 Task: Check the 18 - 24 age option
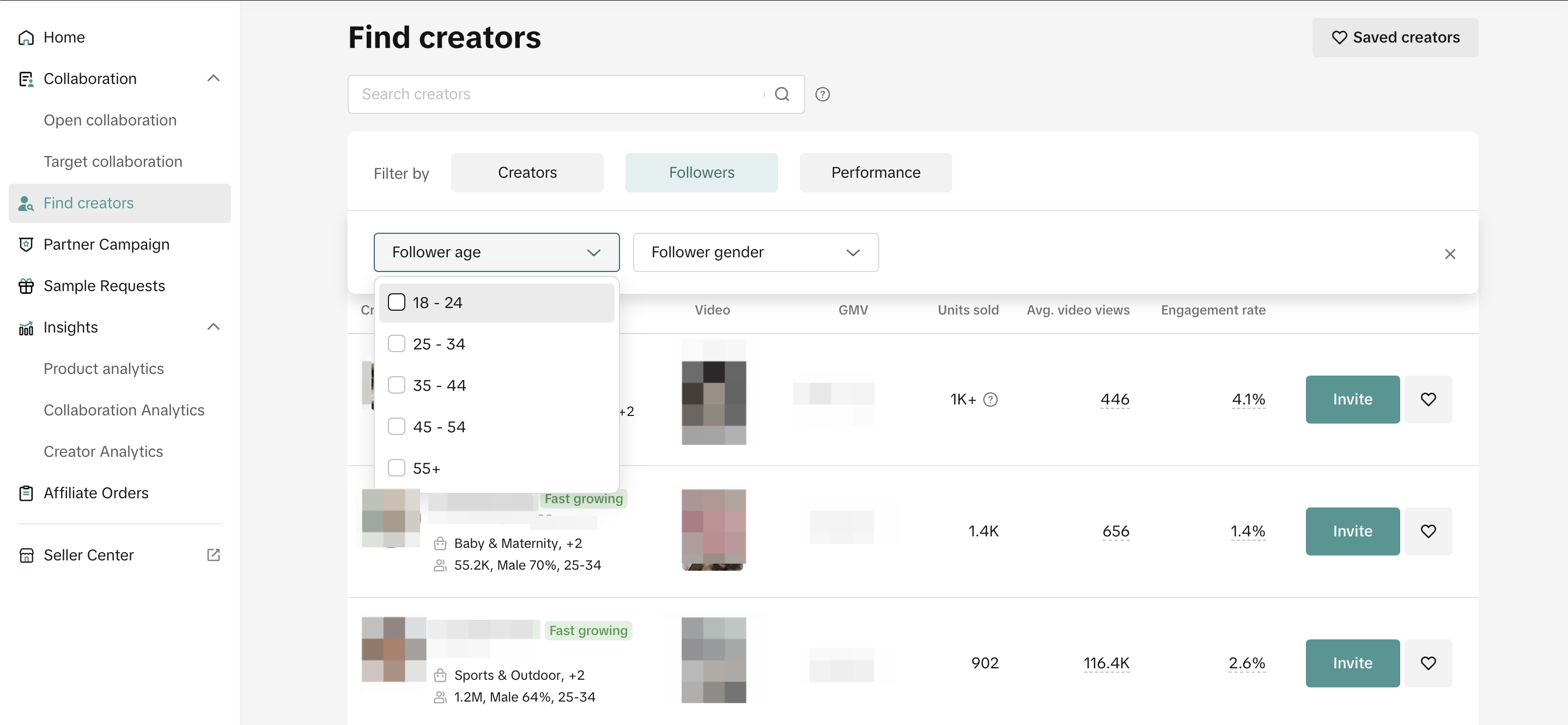tap(397, 302)
